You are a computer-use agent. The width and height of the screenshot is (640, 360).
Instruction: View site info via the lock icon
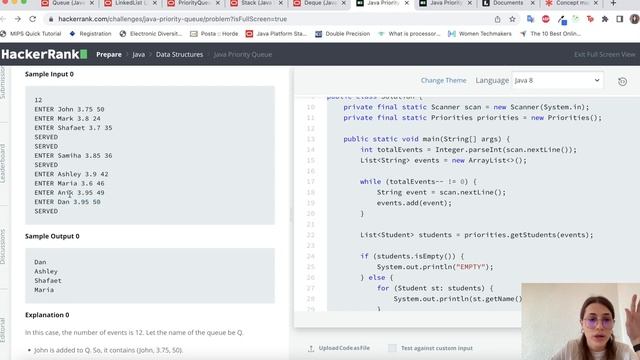(51, 19)
